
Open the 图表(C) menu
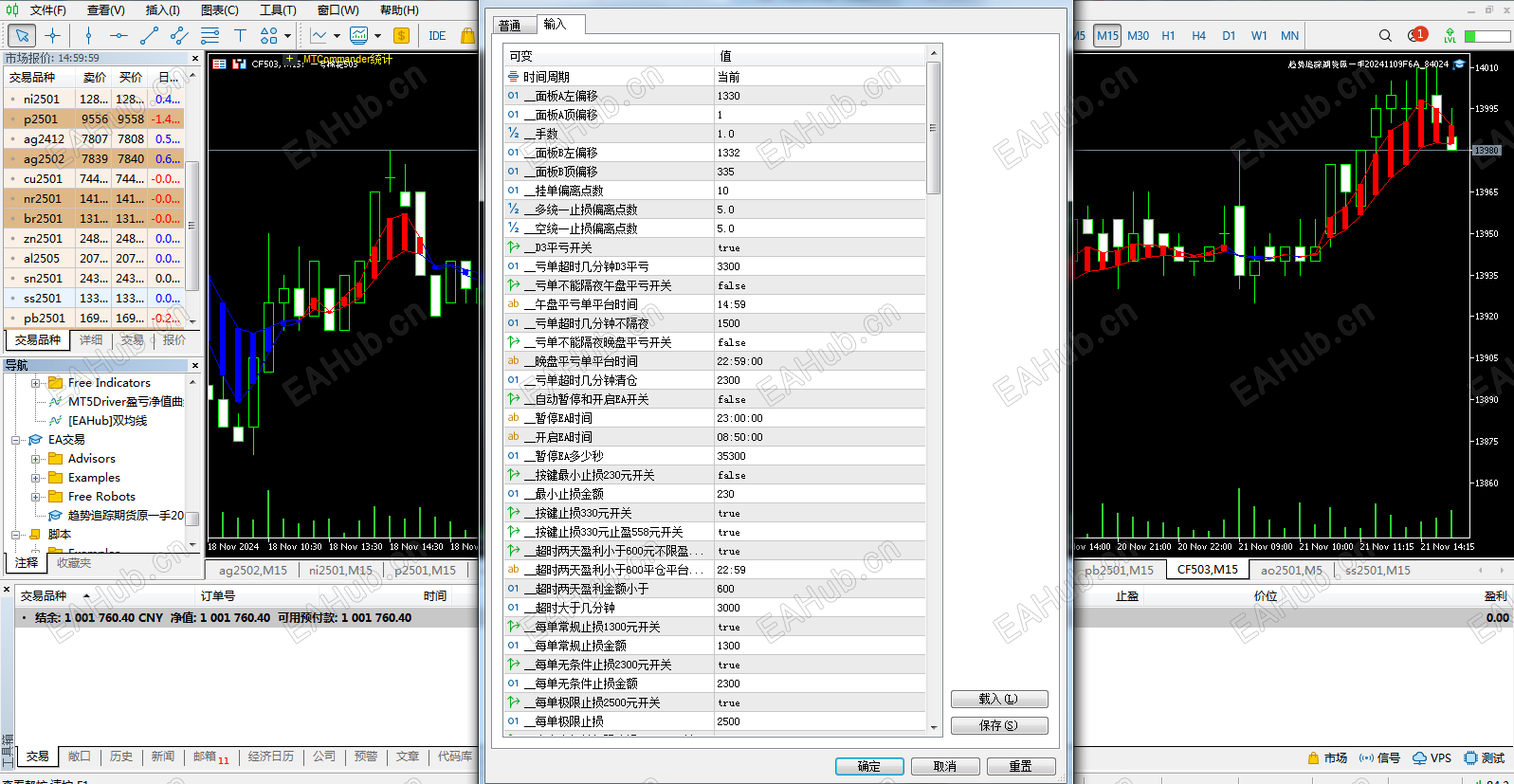coord(219,9)
